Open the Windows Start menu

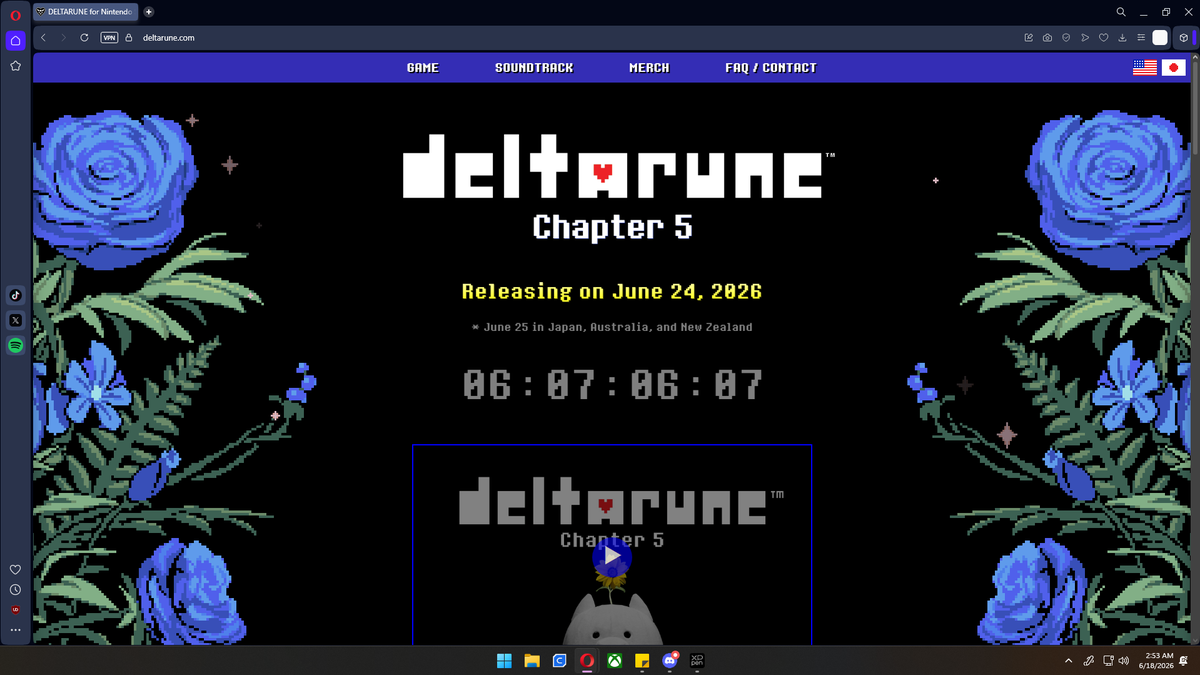504,660
